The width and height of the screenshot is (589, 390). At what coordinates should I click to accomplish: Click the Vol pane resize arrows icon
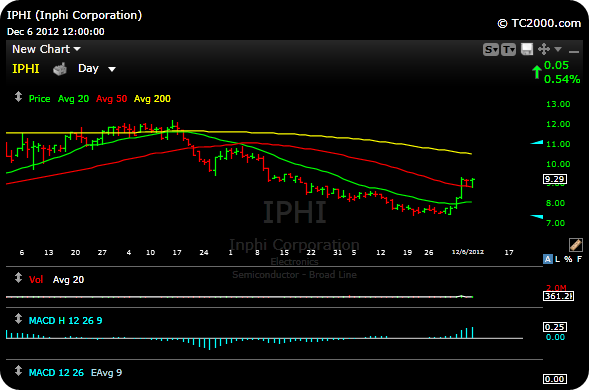click(18, 278)
